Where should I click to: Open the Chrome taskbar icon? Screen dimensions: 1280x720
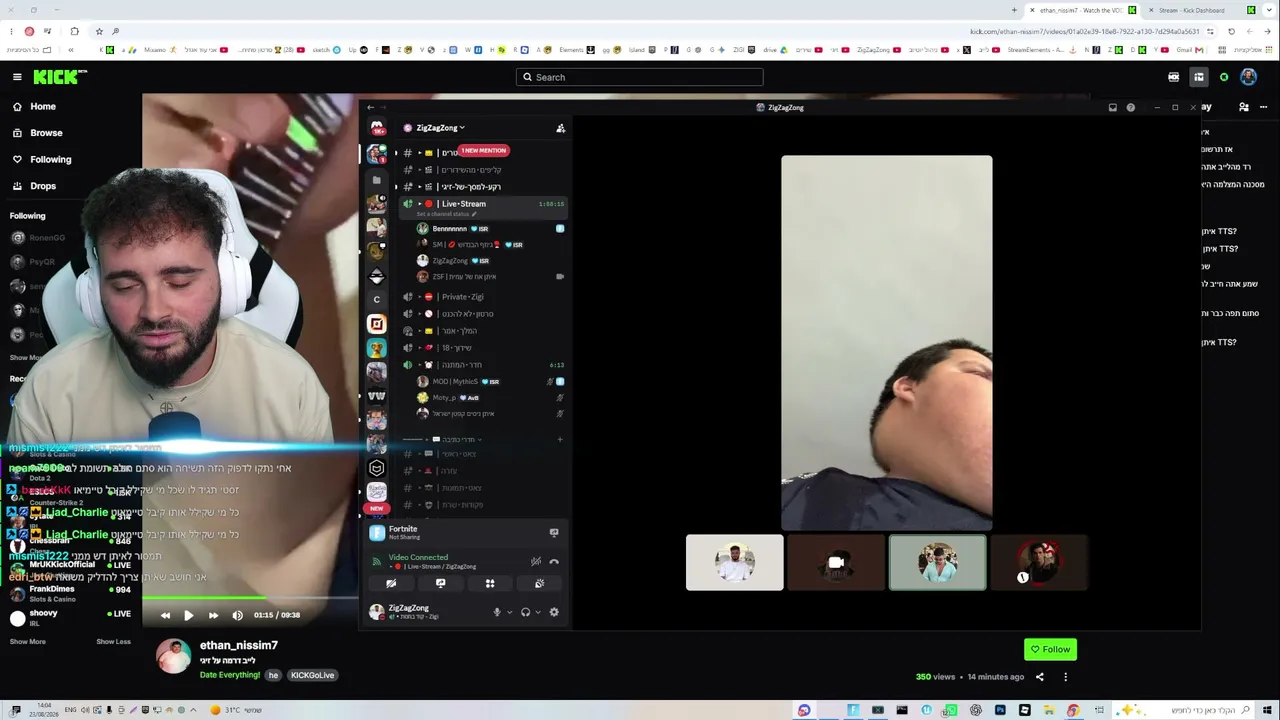pyautogui.click(x=1073, y=710)
